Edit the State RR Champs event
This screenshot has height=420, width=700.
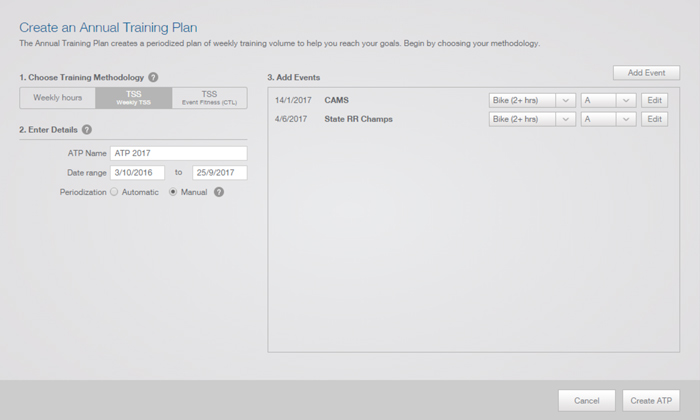(654, 119)
